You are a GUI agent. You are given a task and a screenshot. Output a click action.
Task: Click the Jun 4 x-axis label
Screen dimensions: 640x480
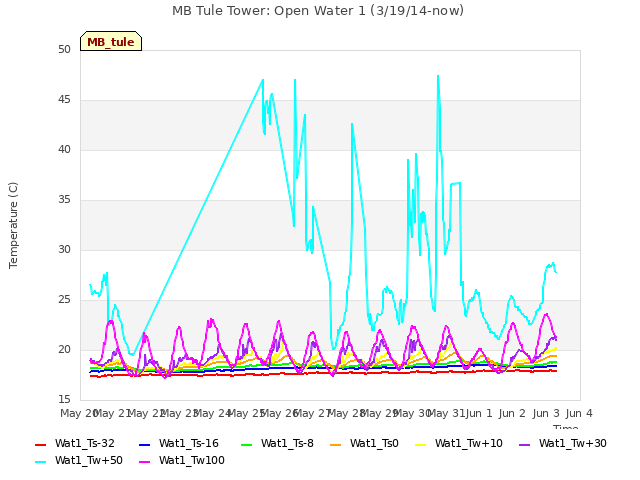coord(579,413)
